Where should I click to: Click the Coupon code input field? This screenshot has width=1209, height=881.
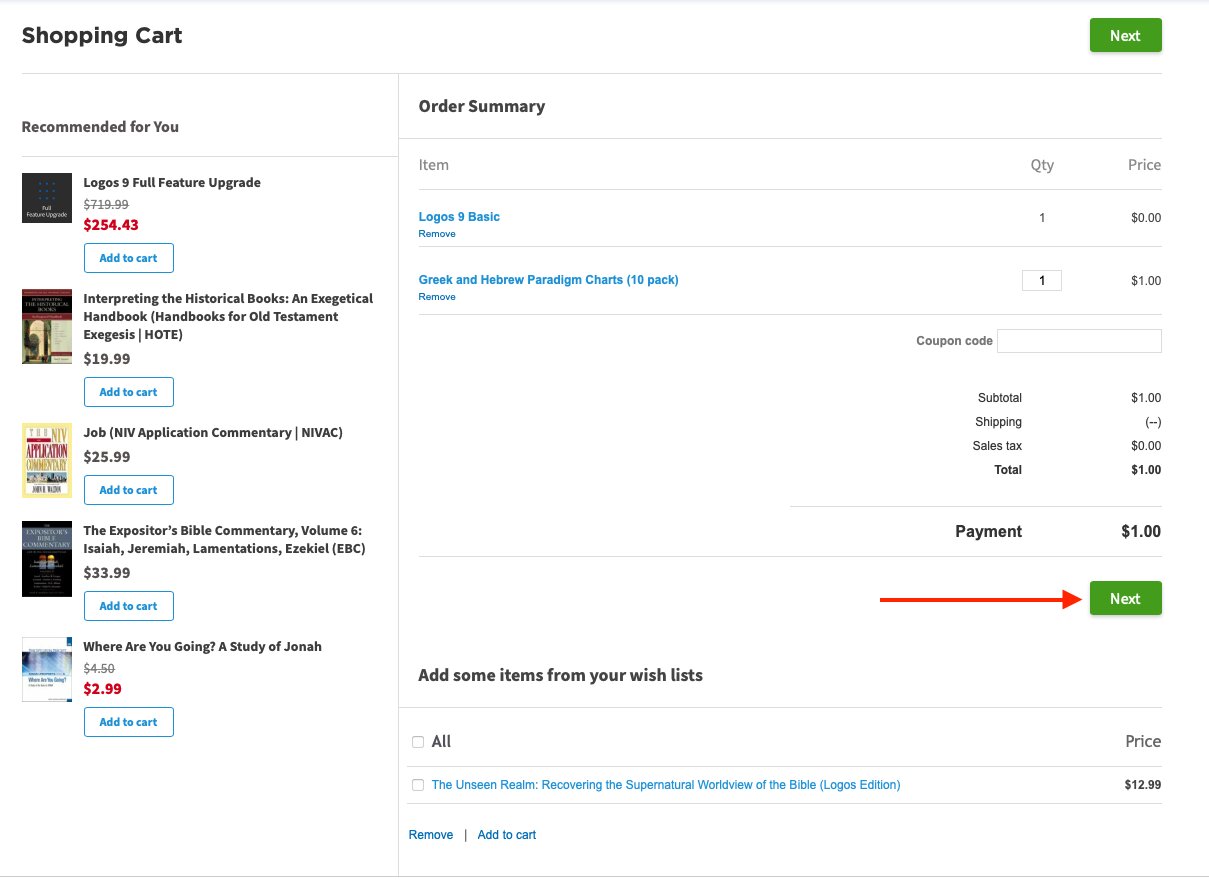pos(1079,341)
